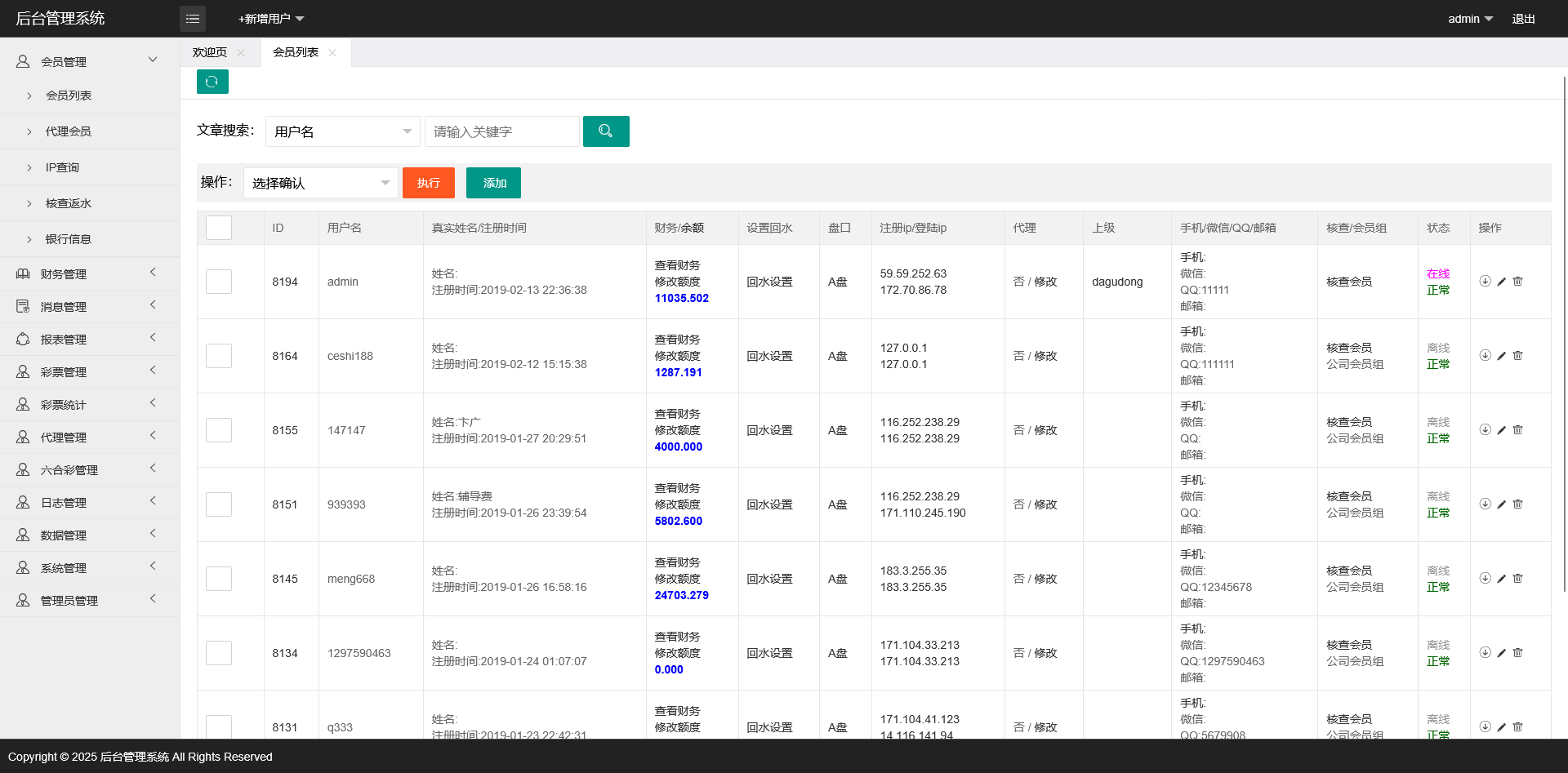Open the admin account dropdown
Image resolution: width=1568 pixels, height=773 pixels.
pyautogui.click(x=1470, y=19)
